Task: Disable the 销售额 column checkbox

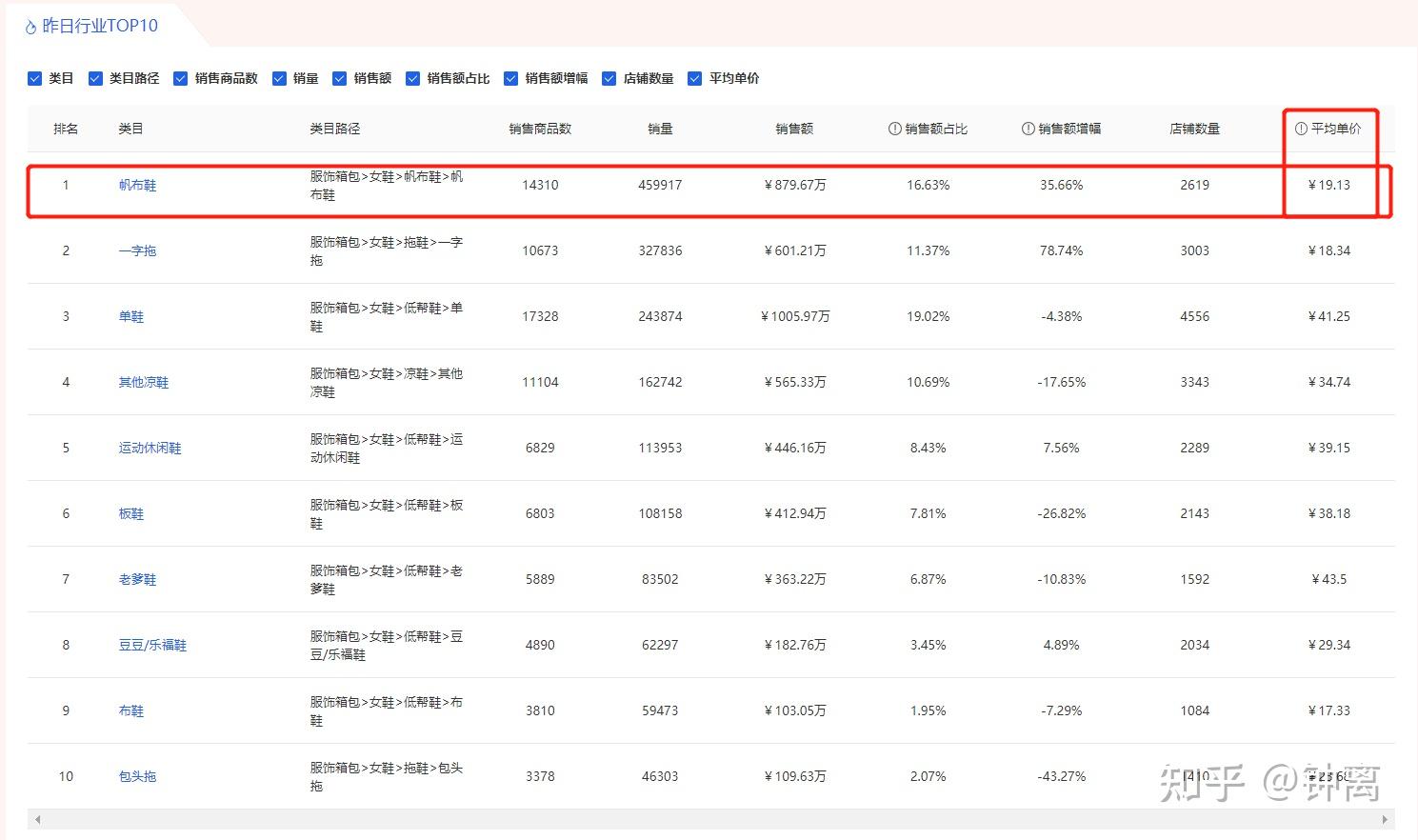Action: (339, 78)
